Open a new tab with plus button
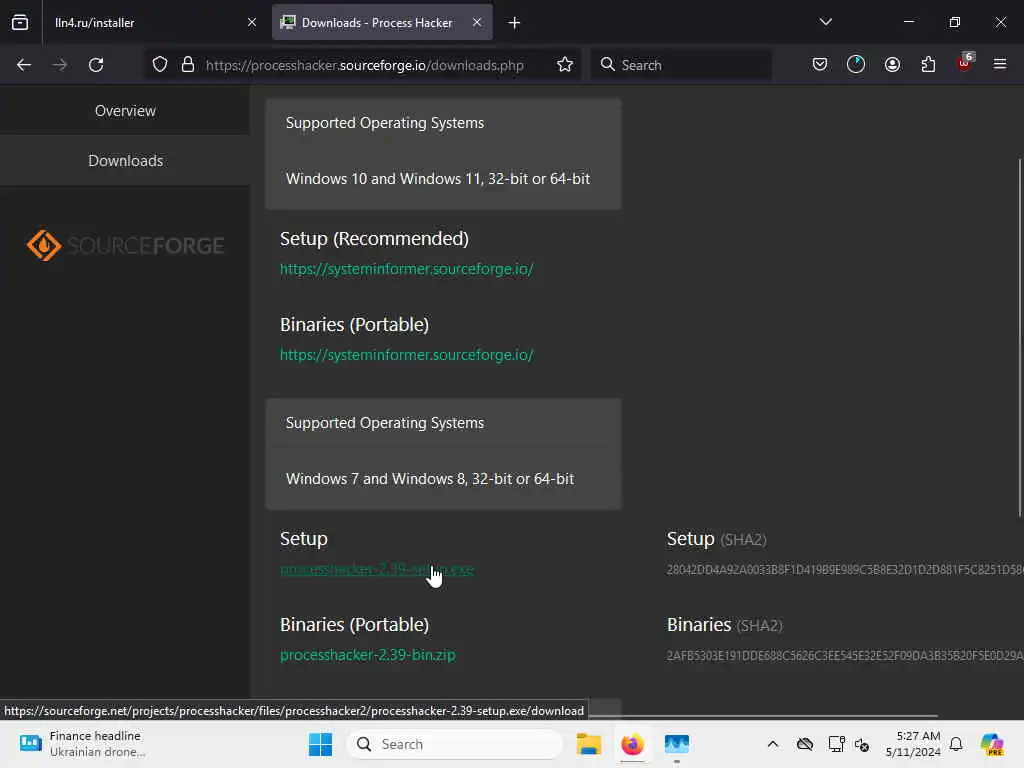Viewport: 1024px width, 768px height. point(515,23)
